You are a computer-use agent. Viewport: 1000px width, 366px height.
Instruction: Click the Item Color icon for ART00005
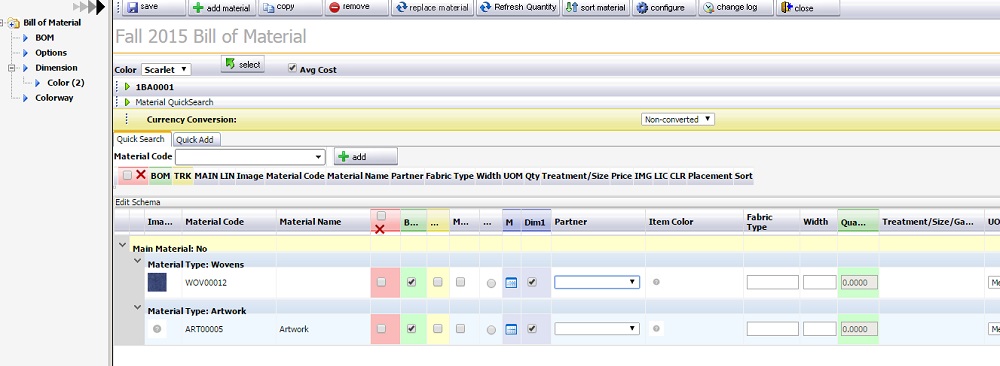point(656,329)
